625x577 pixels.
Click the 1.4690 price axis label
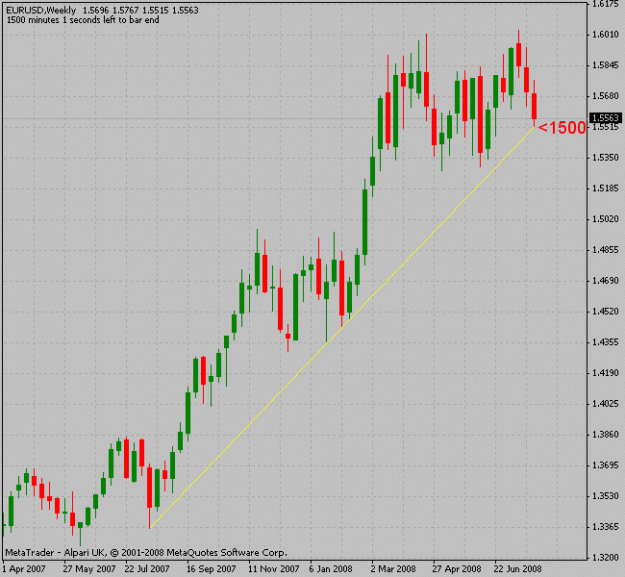click(605, 281)
